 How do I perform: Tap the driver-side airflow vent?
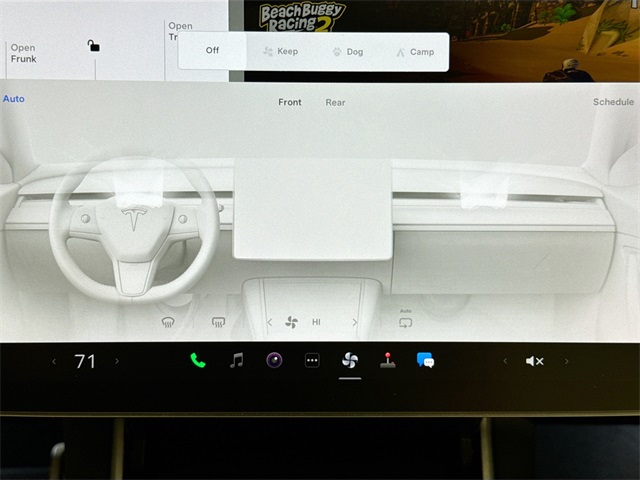click(x=139, y=187)
